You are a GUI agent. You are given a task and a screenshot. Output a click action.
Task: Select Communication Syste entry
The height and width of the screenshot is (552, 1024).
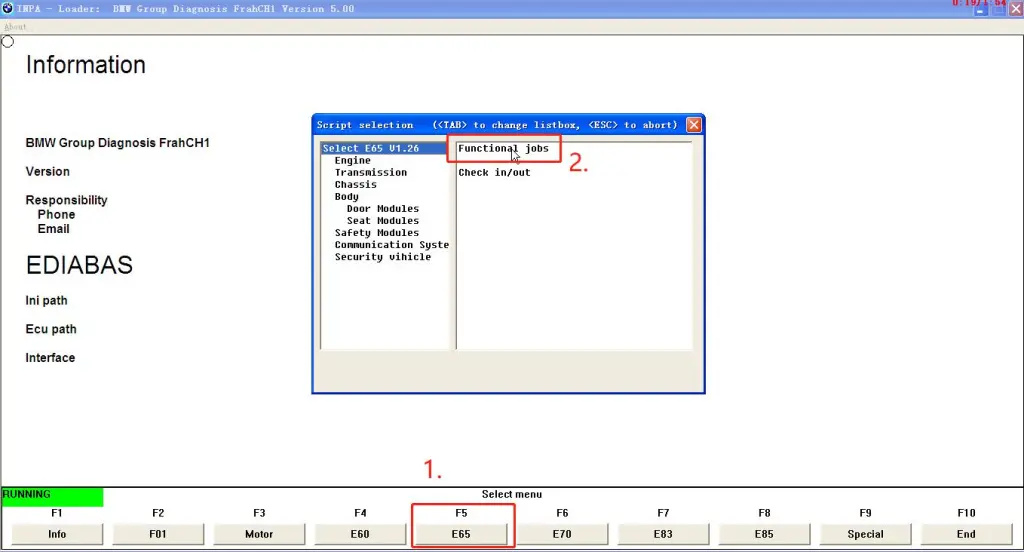[391, 245]
